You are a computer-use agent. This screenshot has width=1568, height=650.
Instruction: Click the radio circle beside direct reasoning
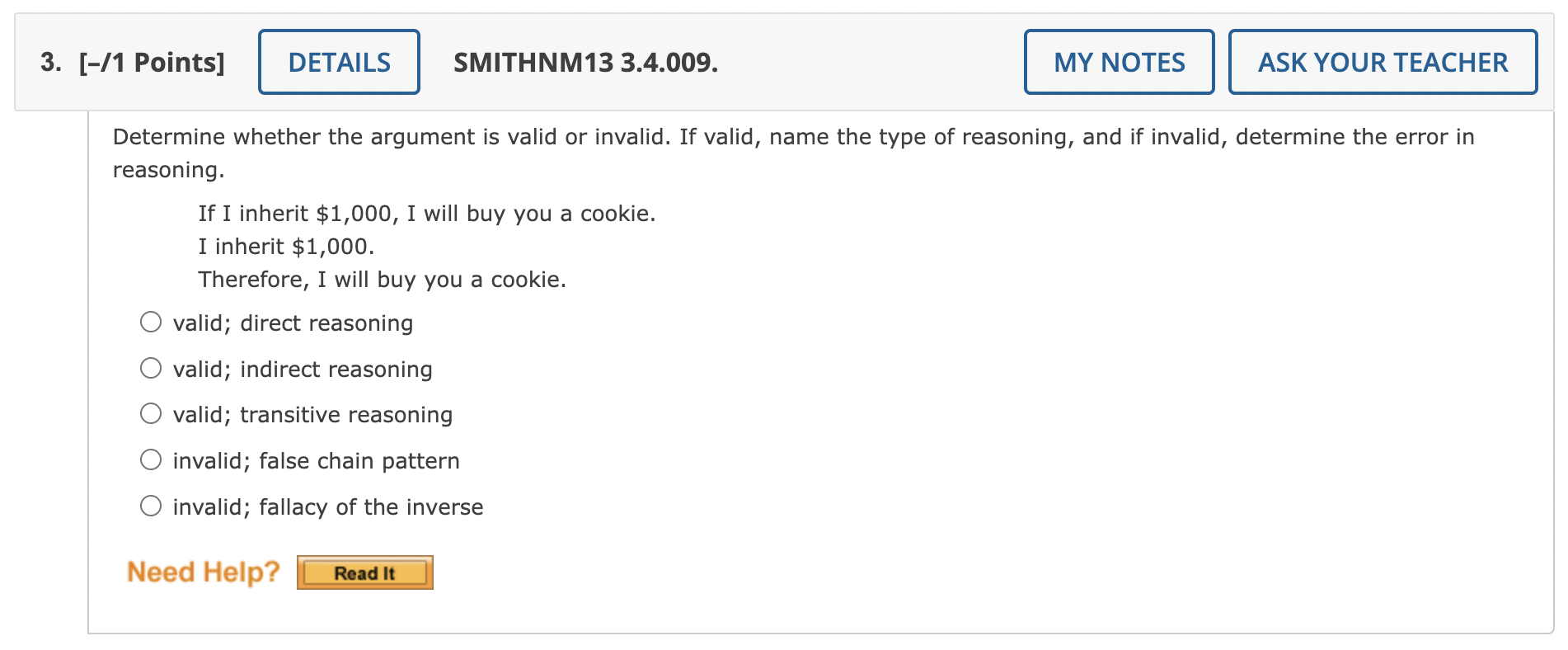[x=151, y=322]
